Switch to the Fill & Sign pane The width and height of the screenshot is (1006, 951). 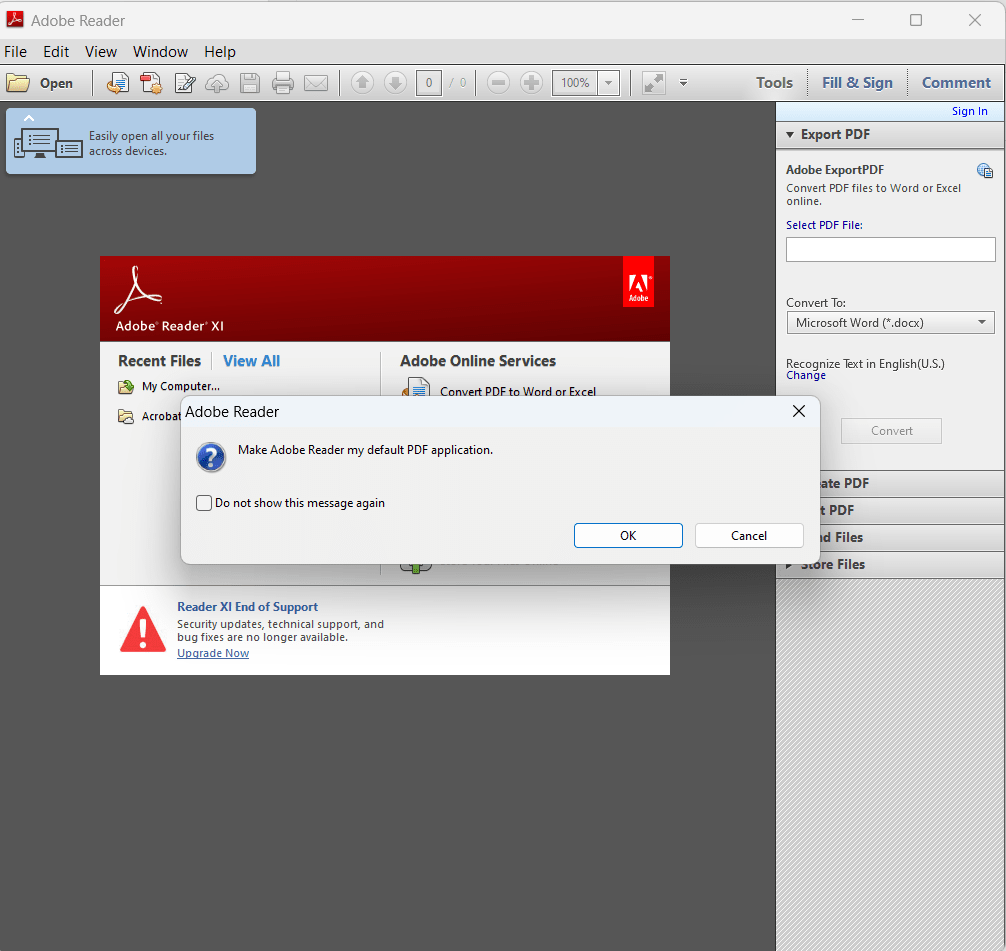857,83
